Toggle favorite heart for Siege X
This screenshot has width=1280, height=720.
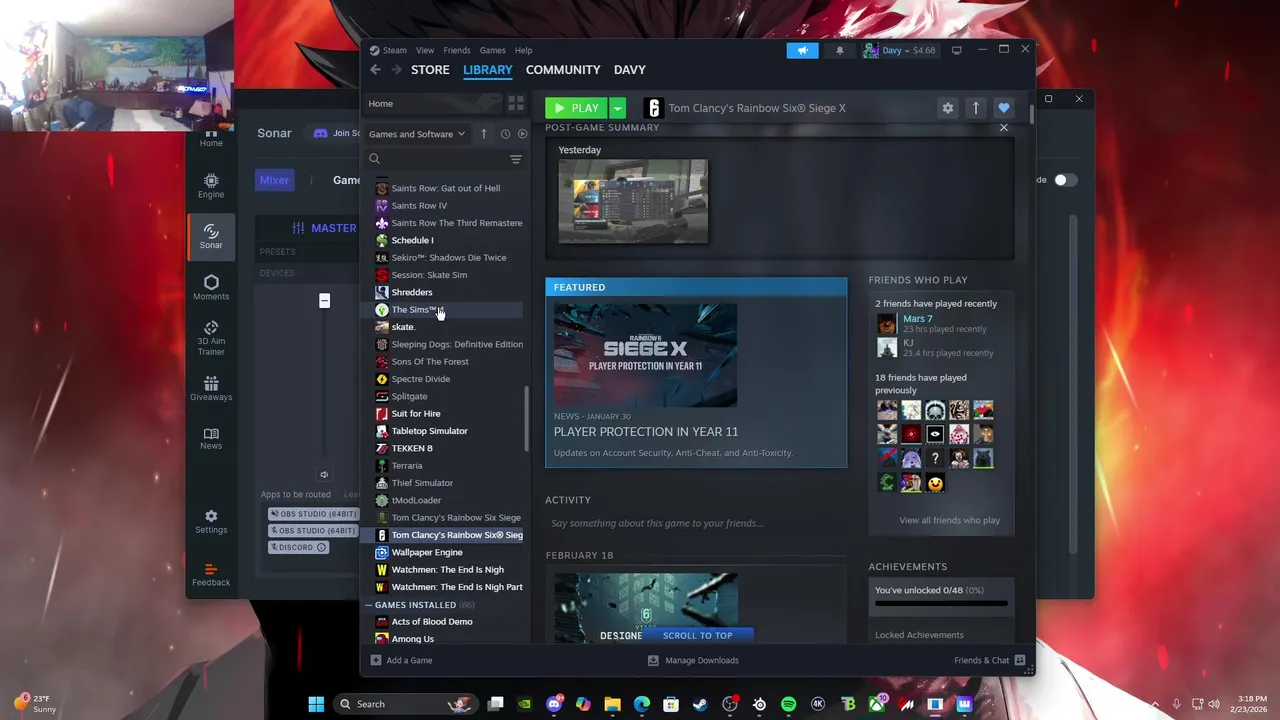[x=1003, y=108]
